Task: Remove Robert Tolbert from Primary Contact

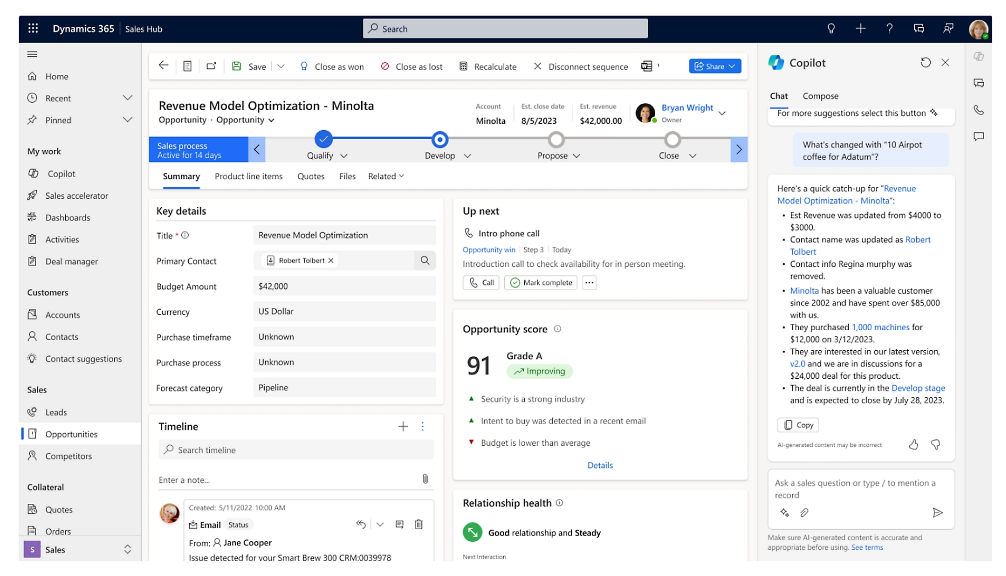Action: (x=331, y=260)
